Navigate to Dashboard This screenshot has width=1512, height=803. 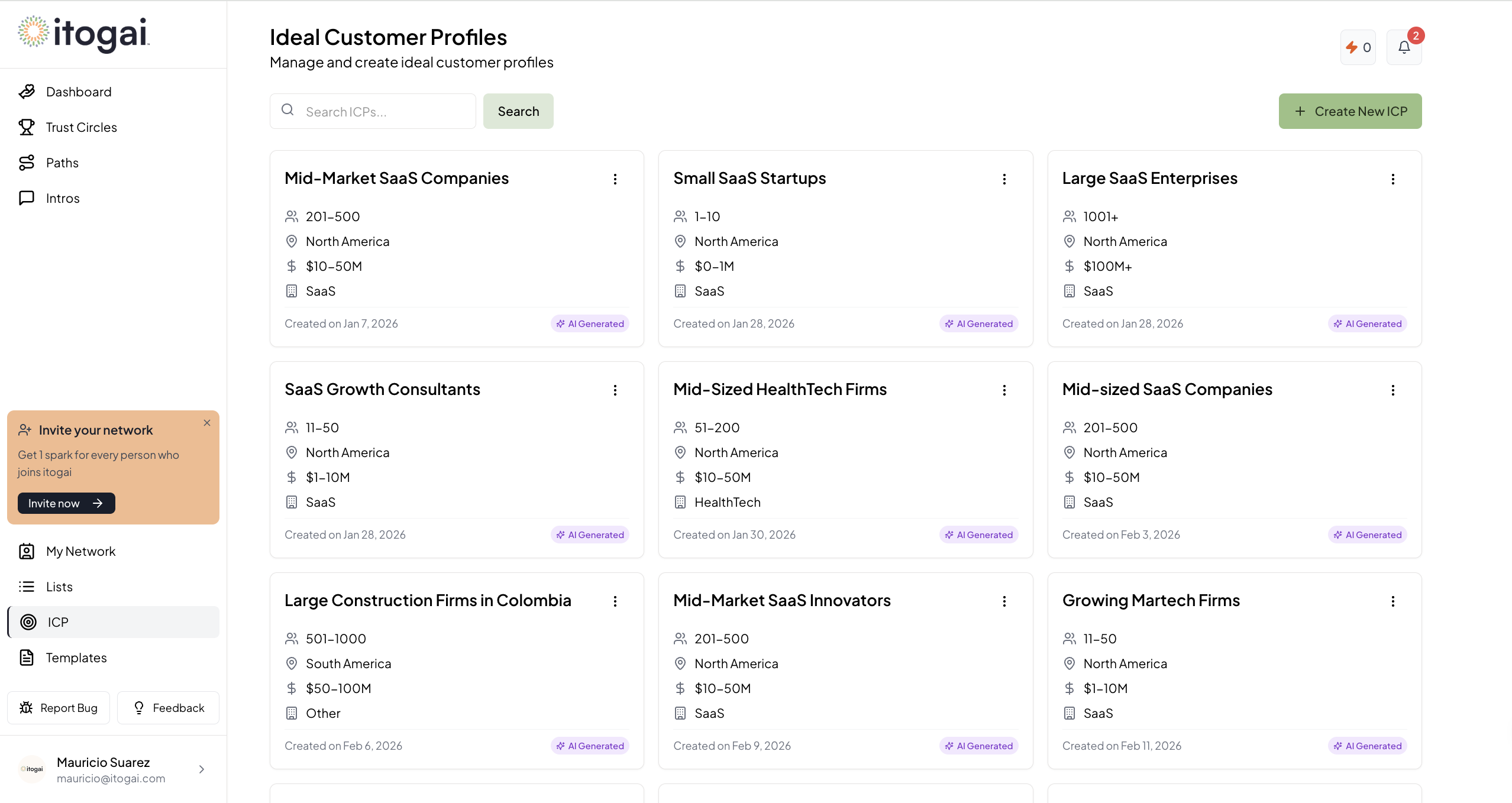[x=79, y=92]
